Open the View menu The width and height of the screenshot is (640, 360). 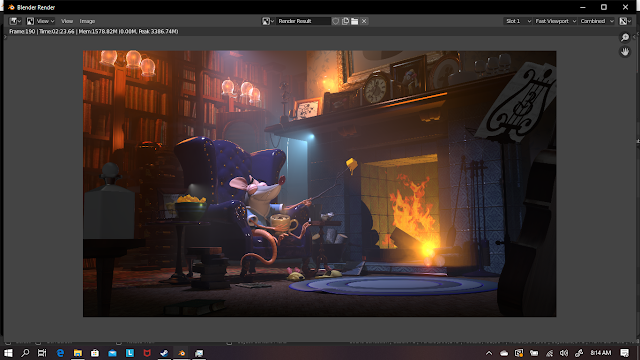click(x=67, y=21)
